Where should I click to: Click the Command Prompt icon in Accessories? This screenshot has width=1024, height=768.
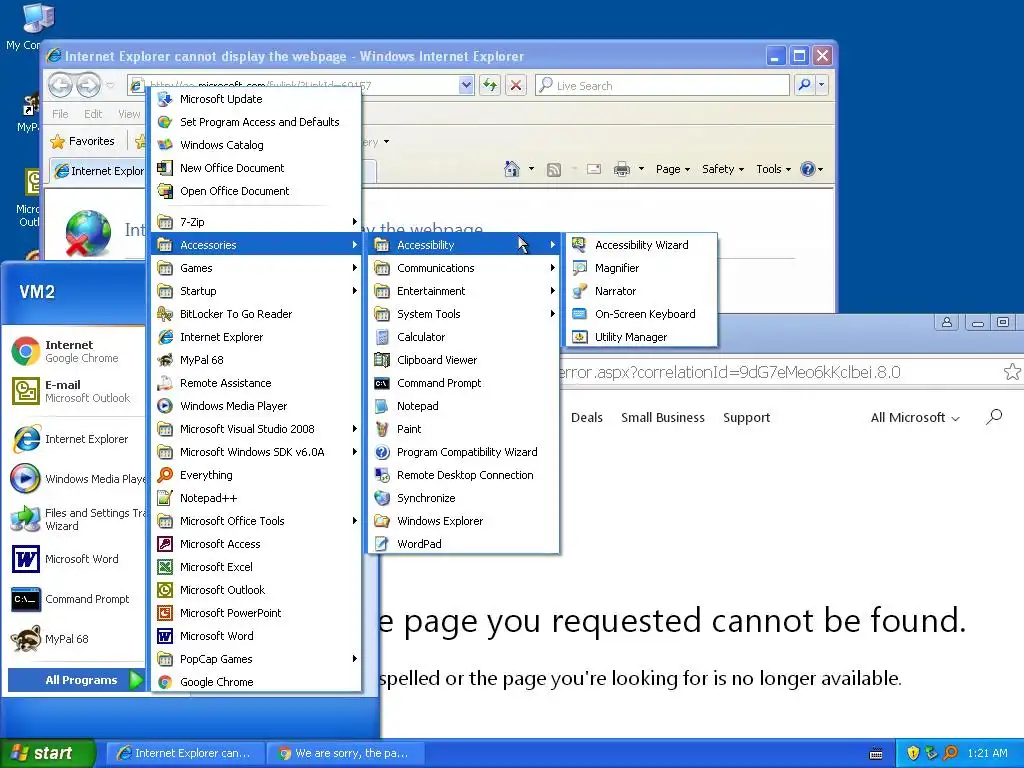pos(382,383)
